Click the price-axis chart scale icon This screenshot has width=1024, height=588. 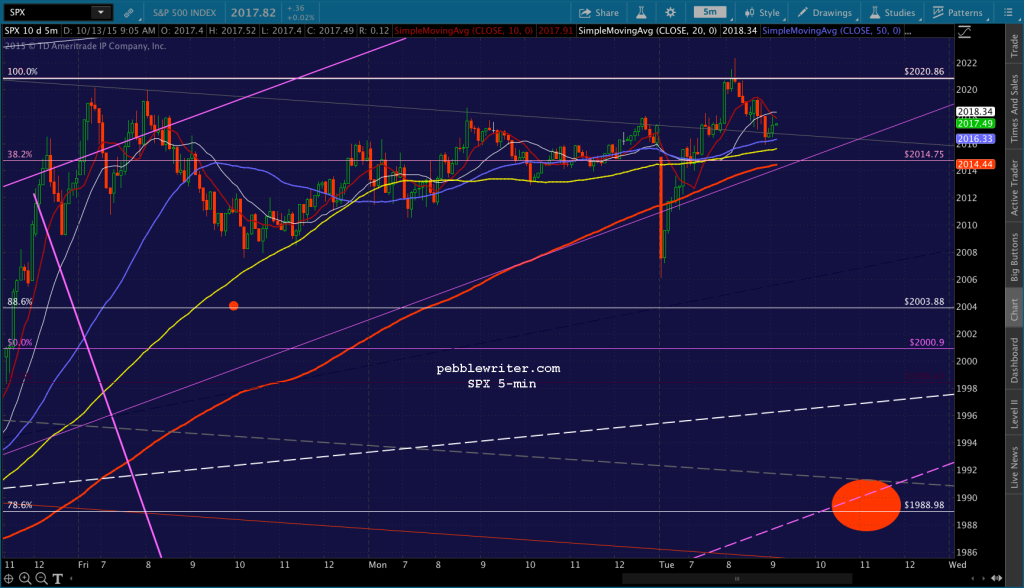[x=964, y=32]
